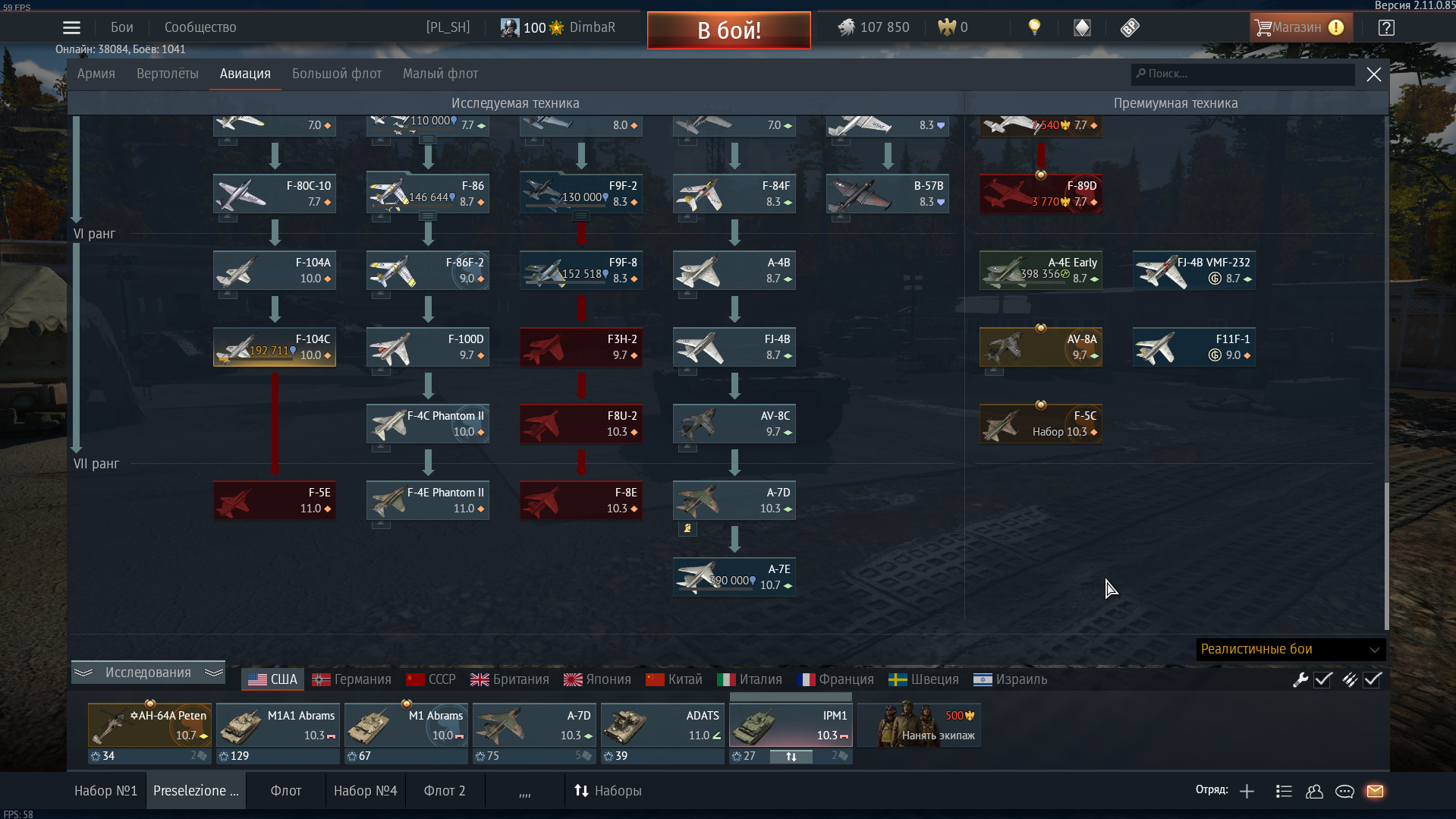Open the wrench repair icon
The width and height of the screenshot is (1456, 819).
click(1300, 680)
